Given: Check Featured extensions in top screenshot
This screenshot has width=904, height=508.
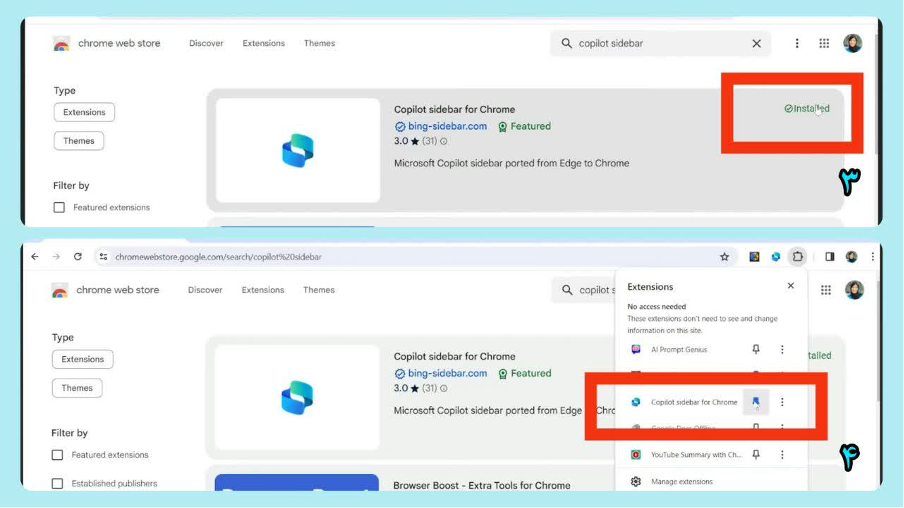Looking at the screenshot, I should (59, 208).
